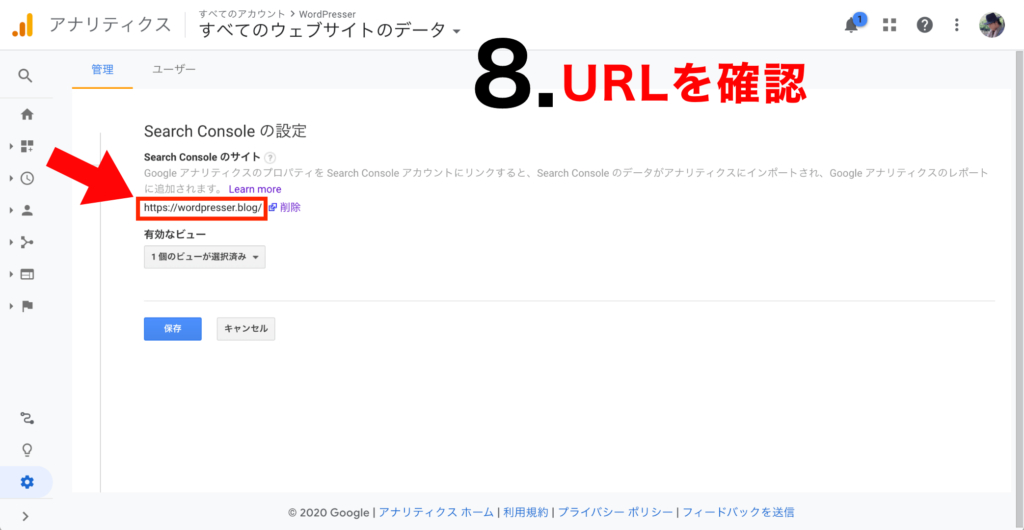Click the Google Analytics logo
The height and width of the screenshot is (530, 1024).
[x=22, y=25]
